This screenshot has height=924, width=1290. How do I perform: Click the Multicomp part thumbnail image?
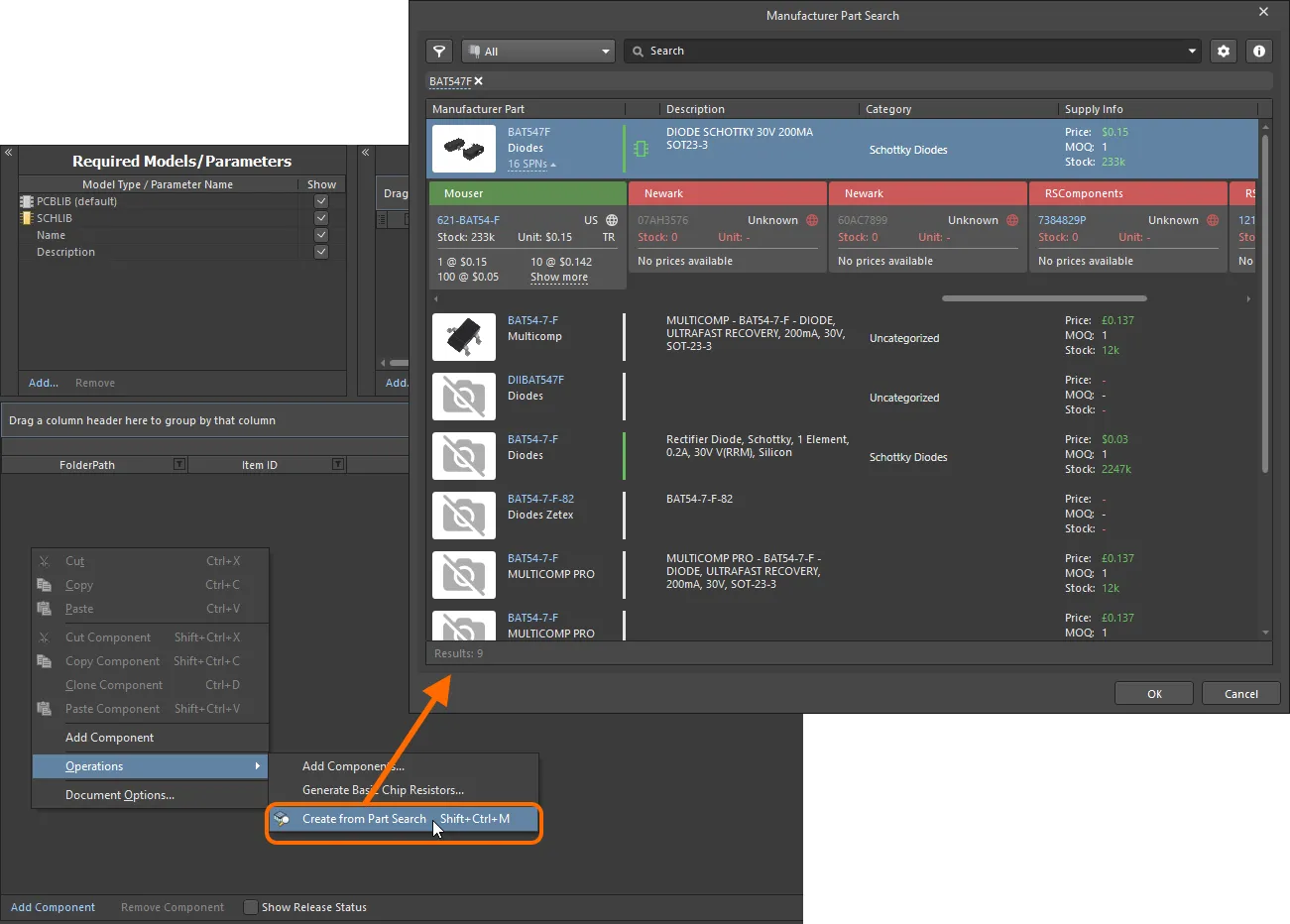[463, 336]
